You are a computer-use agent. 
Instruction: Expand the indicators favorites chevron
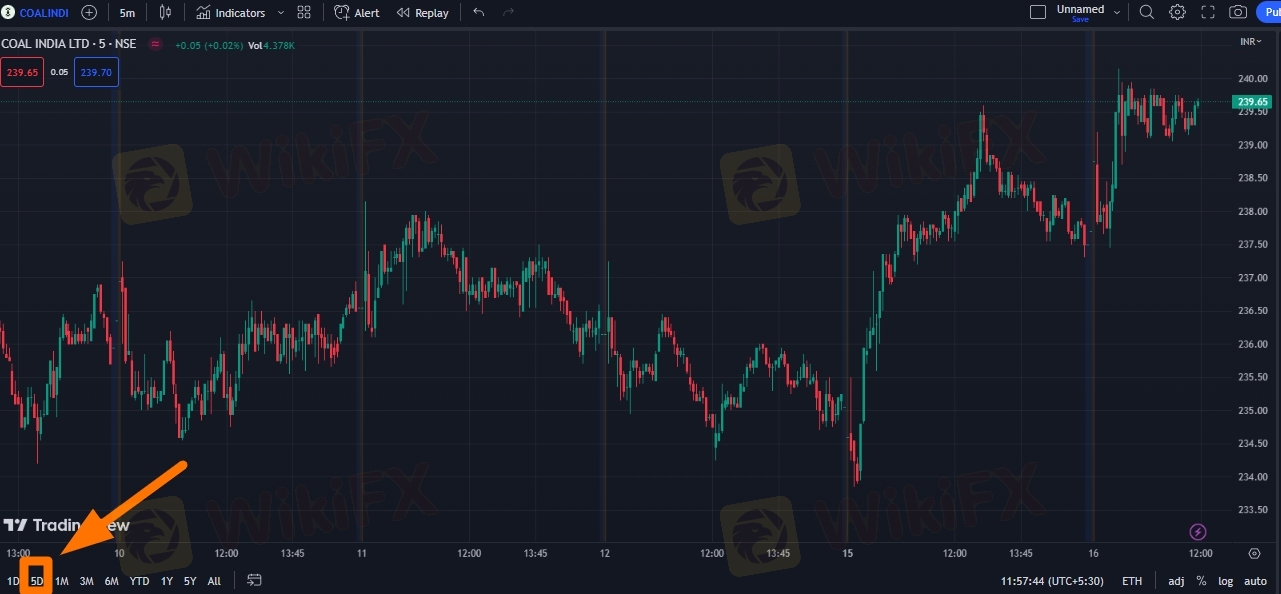[x=280, y=12]
